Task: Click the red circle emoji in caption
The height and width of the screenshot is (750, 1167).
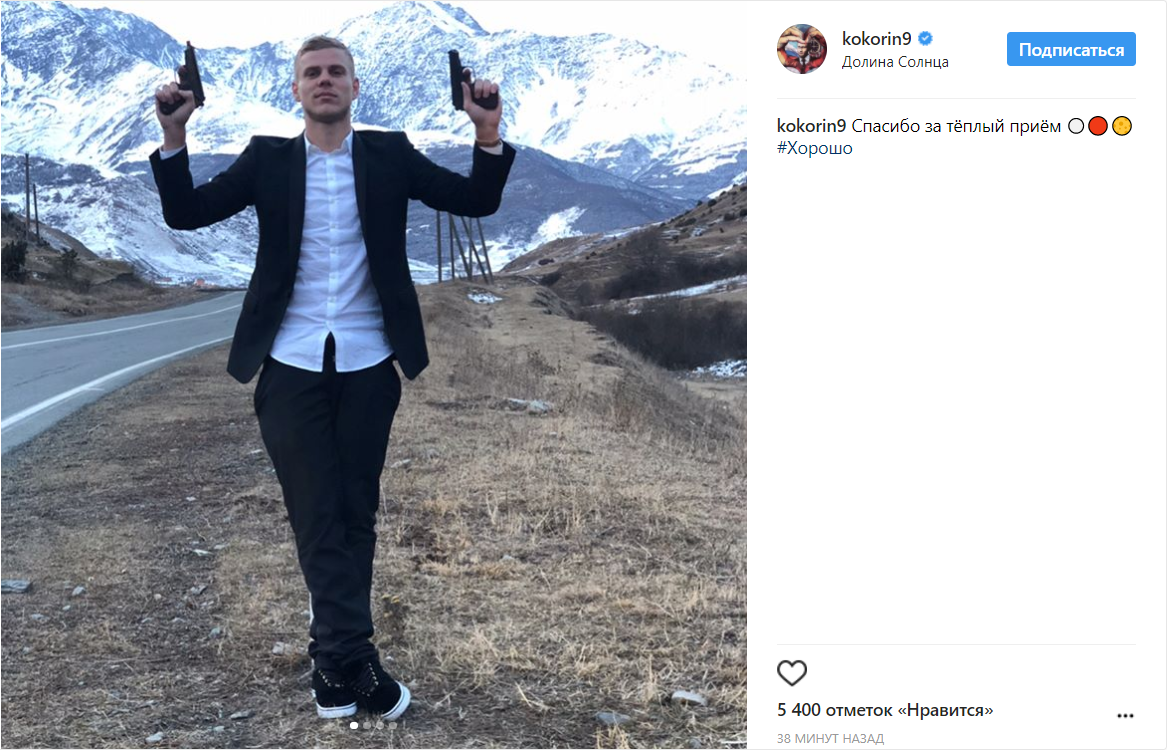Action: 1098,126
